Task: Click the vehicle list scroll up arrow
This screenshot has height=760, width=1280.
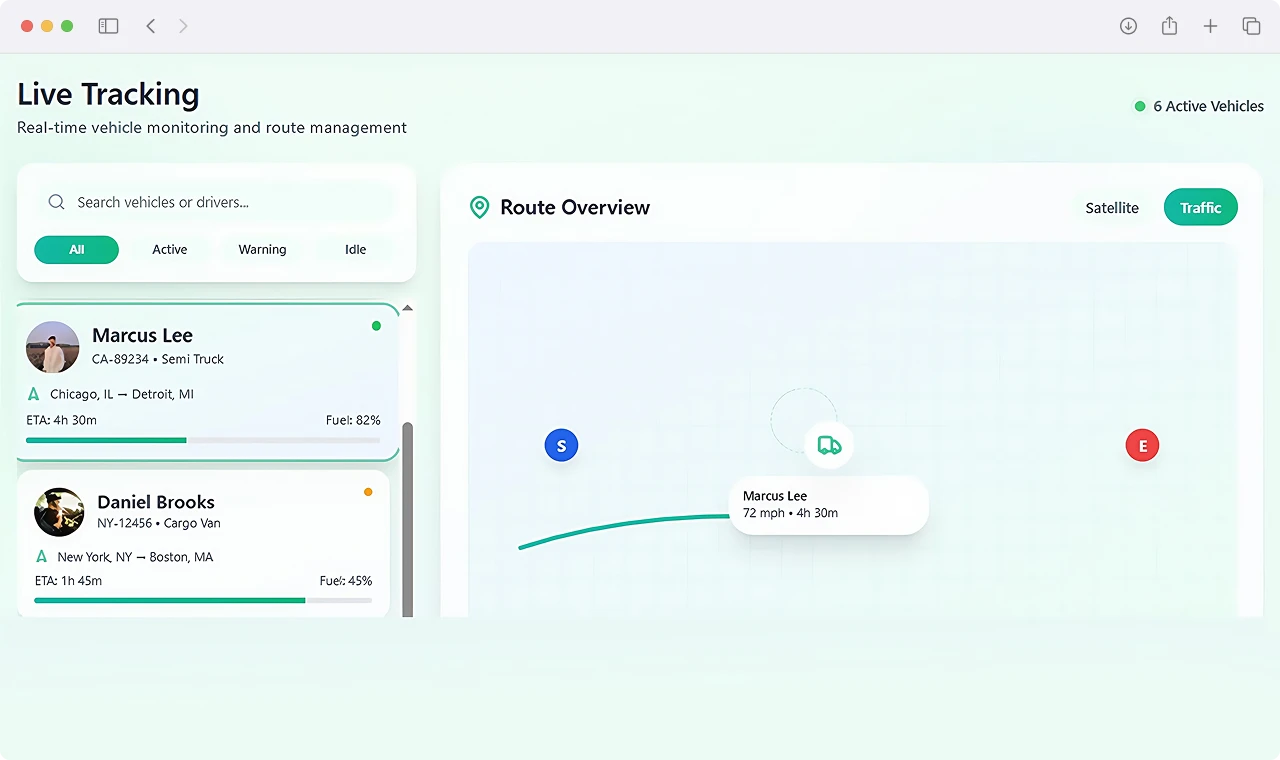Action: [x=407, y=308]
